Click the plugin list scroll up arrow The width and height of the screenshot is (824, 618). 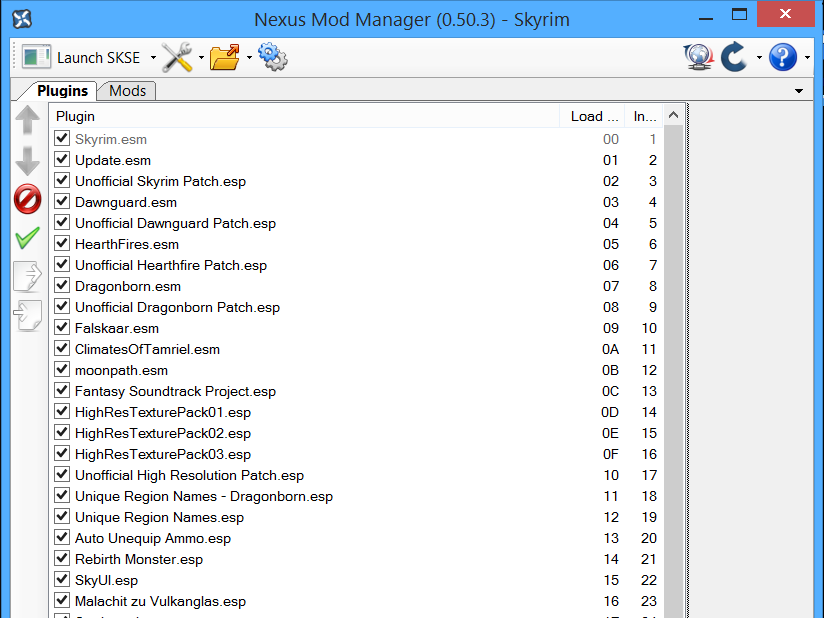(673, 116)
